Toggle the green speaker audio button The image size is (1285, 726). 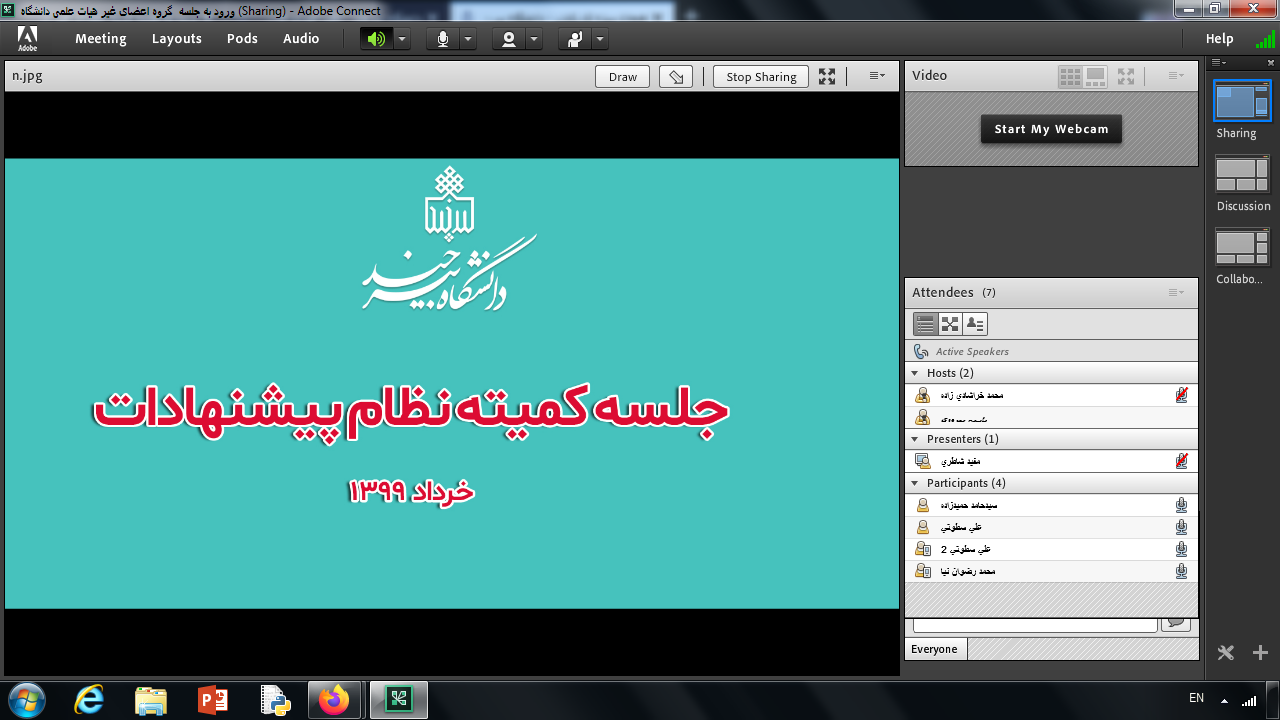(376, 39)
